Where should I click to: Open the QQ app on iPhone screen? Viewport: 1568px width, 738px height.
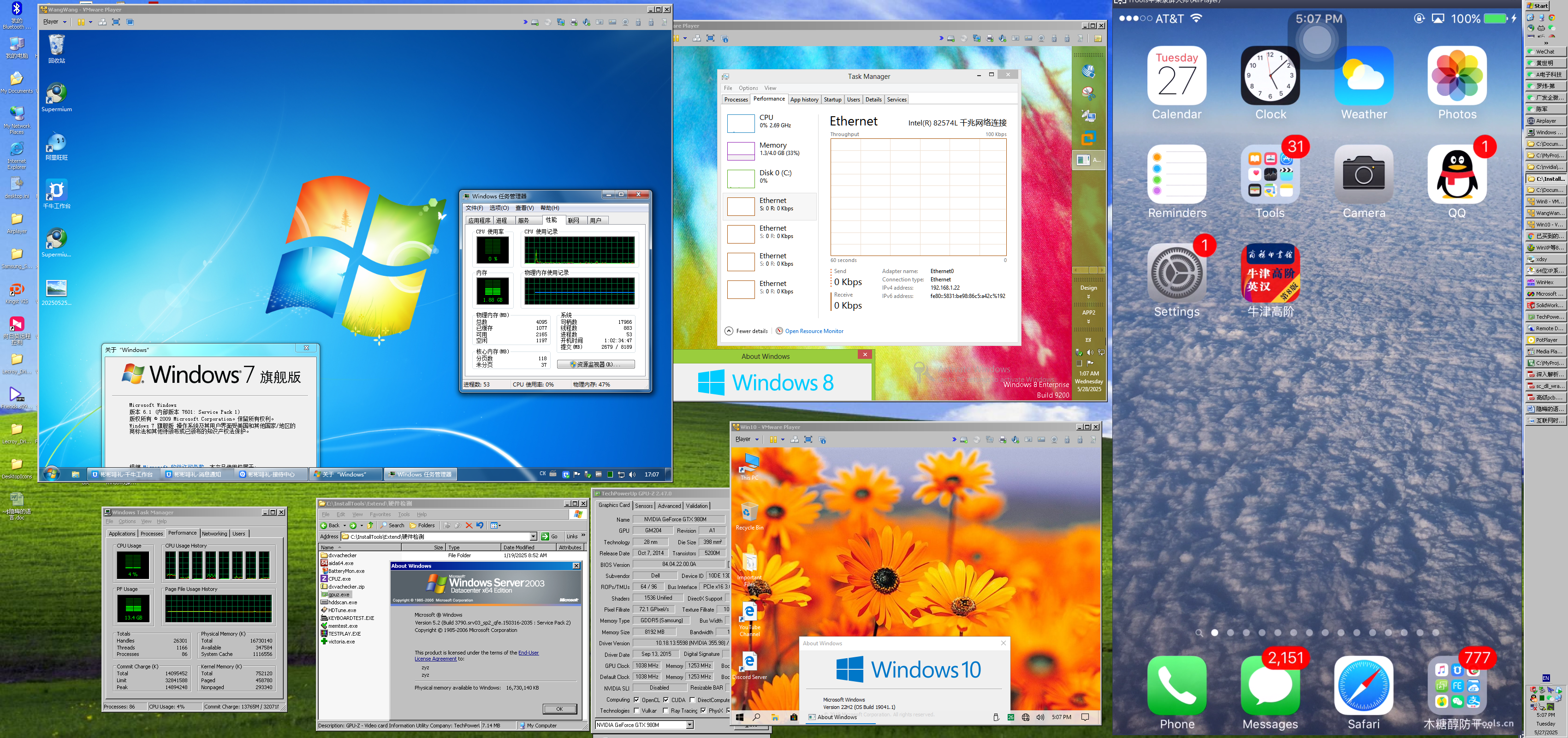pos(1456,174)
